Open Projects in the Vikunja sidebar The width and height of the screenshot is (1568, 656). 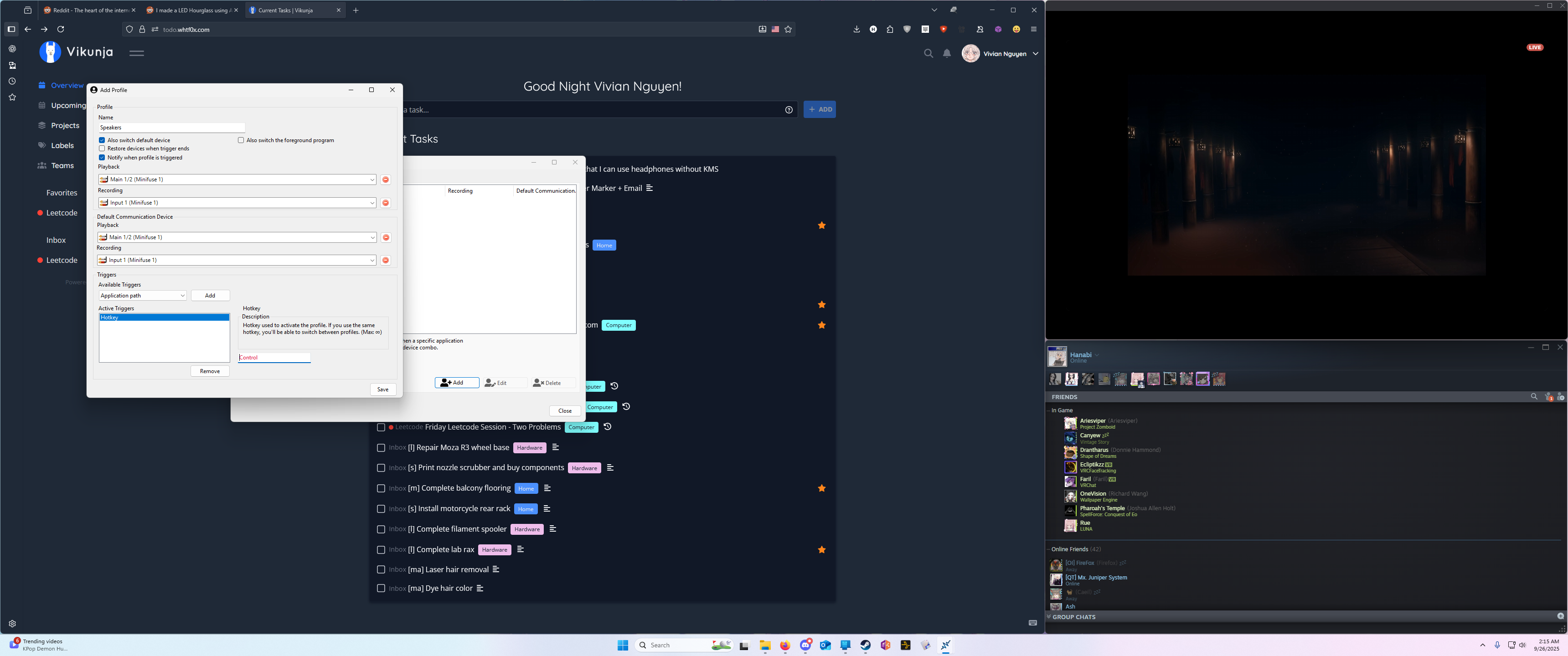pos(65,125)
